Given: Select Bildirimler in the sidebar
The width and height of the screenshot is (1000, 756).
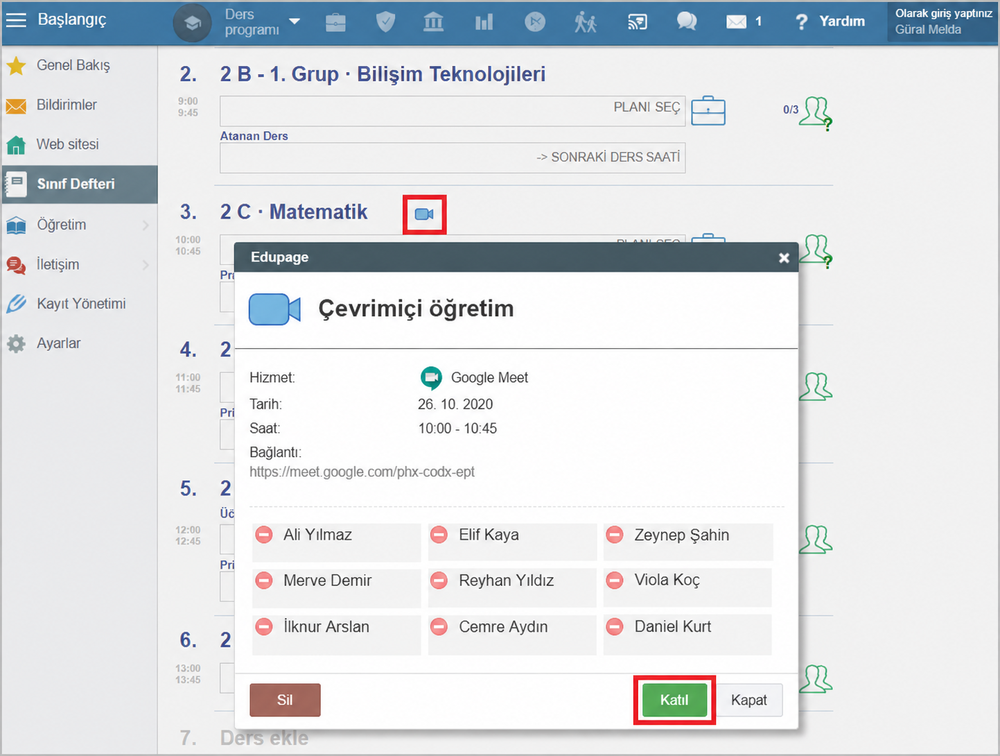Looking at the screenshot, I should [x=66, y=105].
